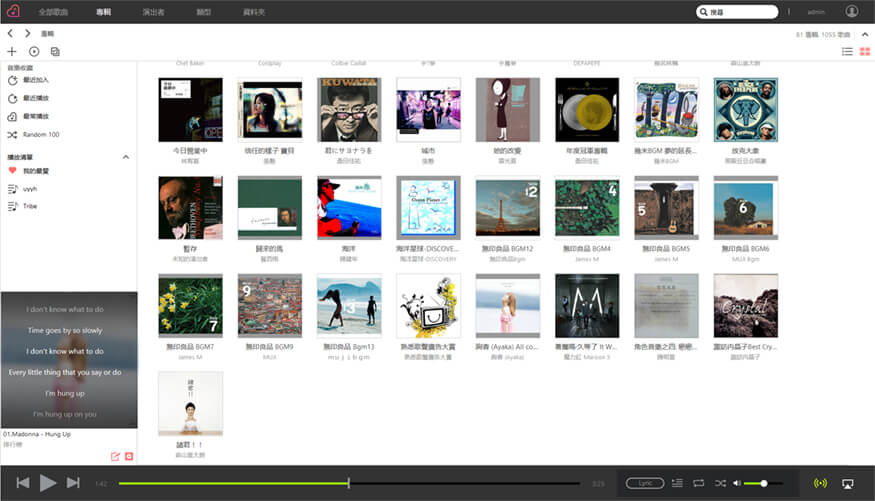Open the BGM5 album with number 5
875x501 pixels.
click(x=666, y=208)
